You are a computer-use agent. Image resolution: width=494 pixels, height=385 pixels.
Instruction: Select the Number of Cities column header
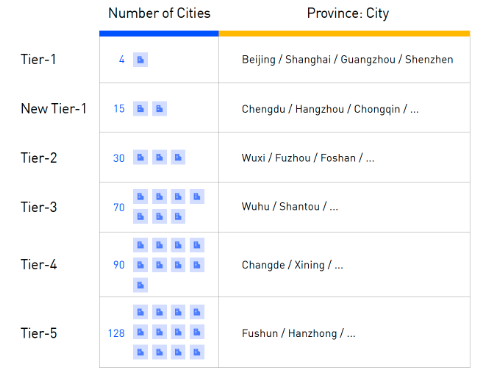(159, 13)
